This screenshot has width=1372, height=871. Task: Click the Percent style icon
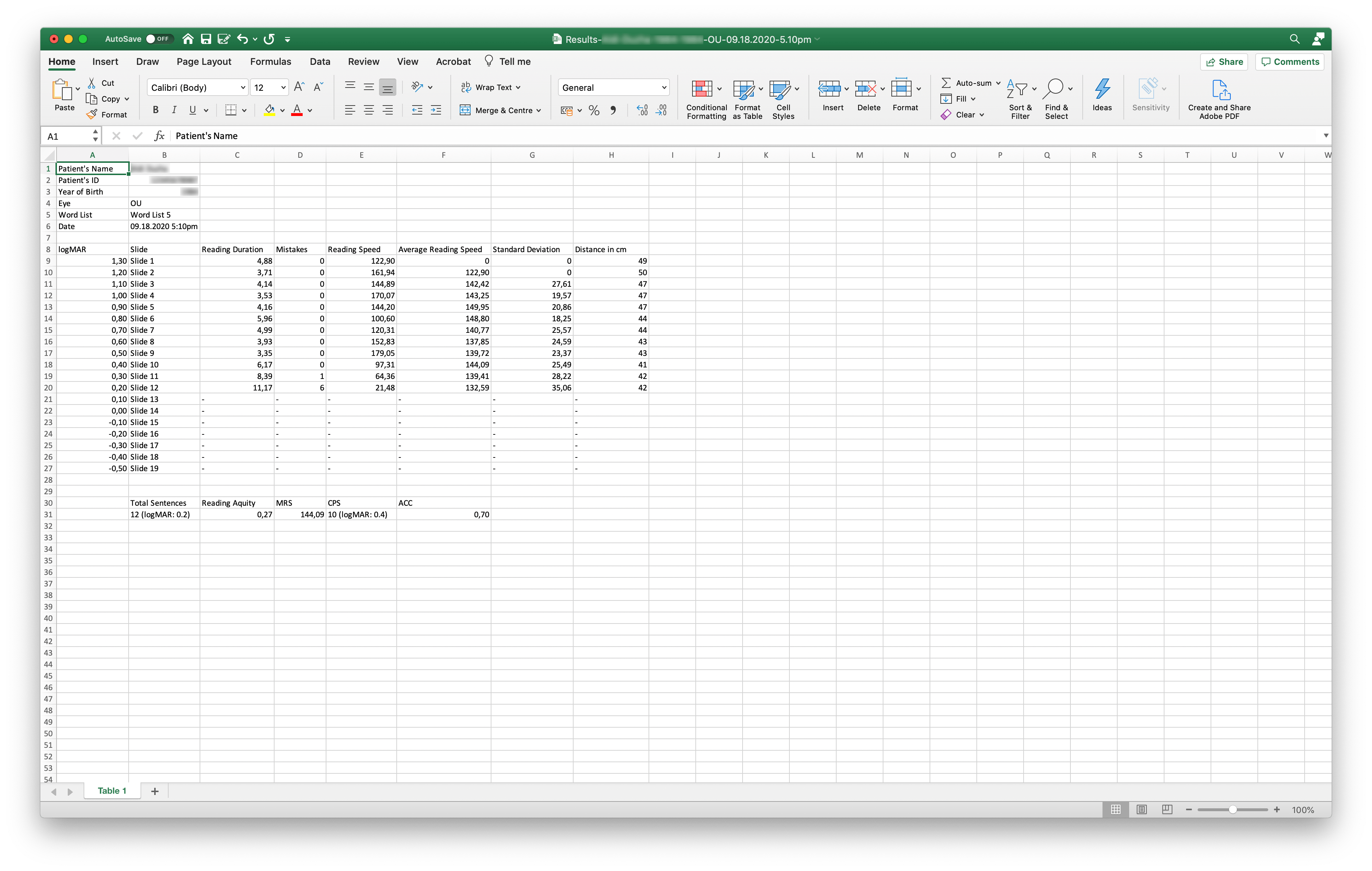tap(594, 111)
